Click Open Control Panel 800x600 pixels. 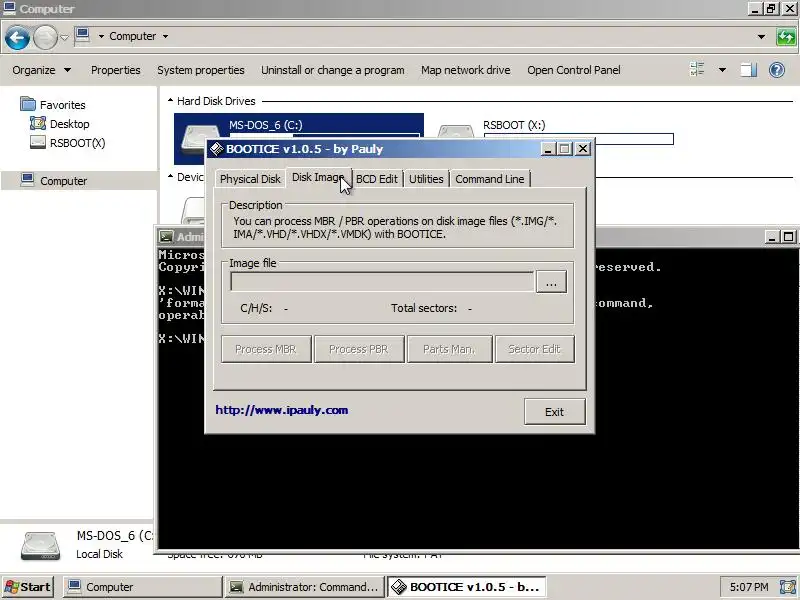573,70
